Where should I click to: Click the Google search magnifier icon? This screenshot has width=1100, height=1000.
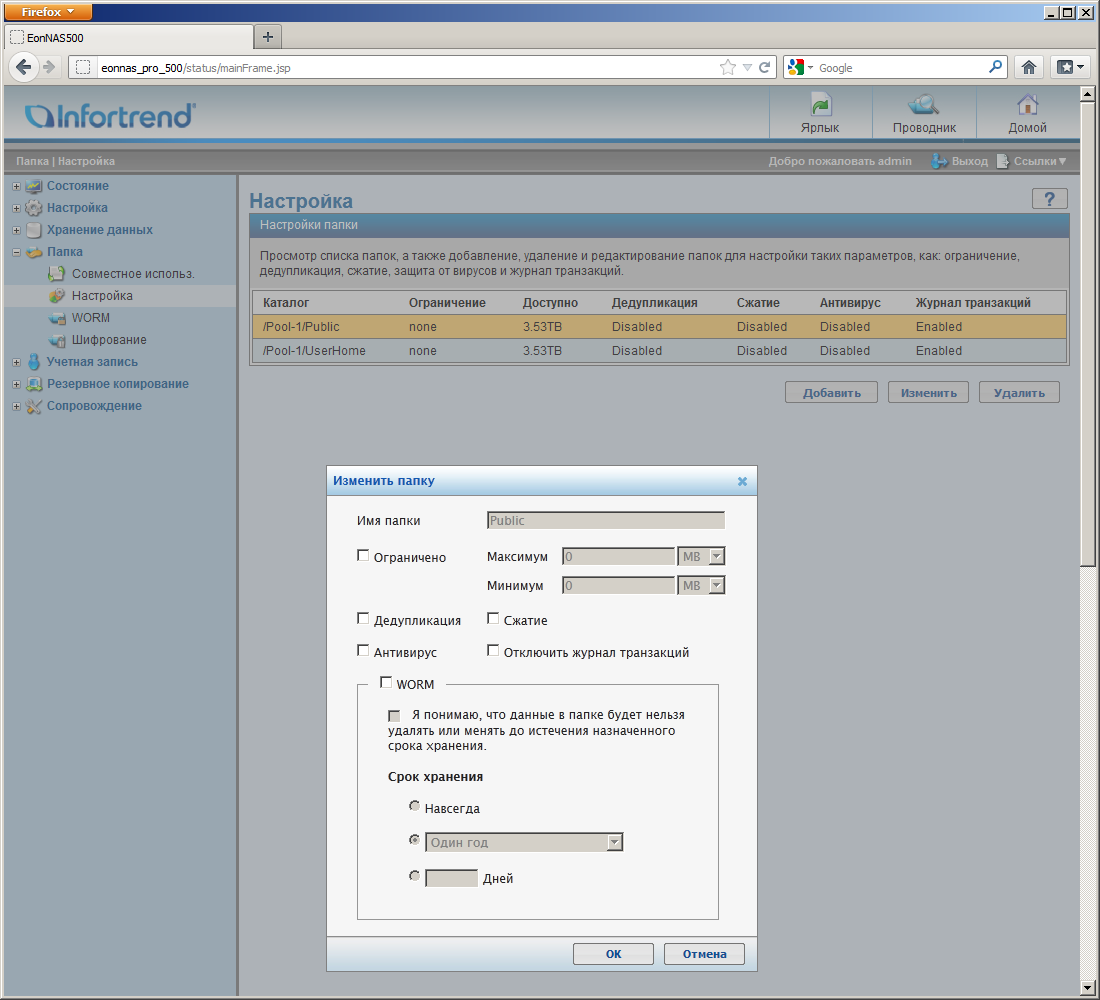click(x=995, y=67)
